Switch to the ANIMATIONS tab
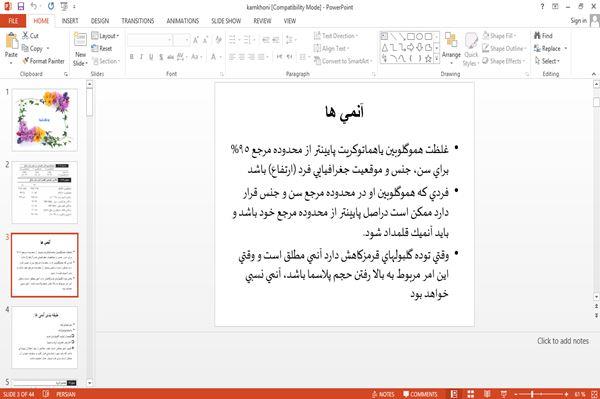This screenshot has width=600, height=399. (x=183, y=21)
